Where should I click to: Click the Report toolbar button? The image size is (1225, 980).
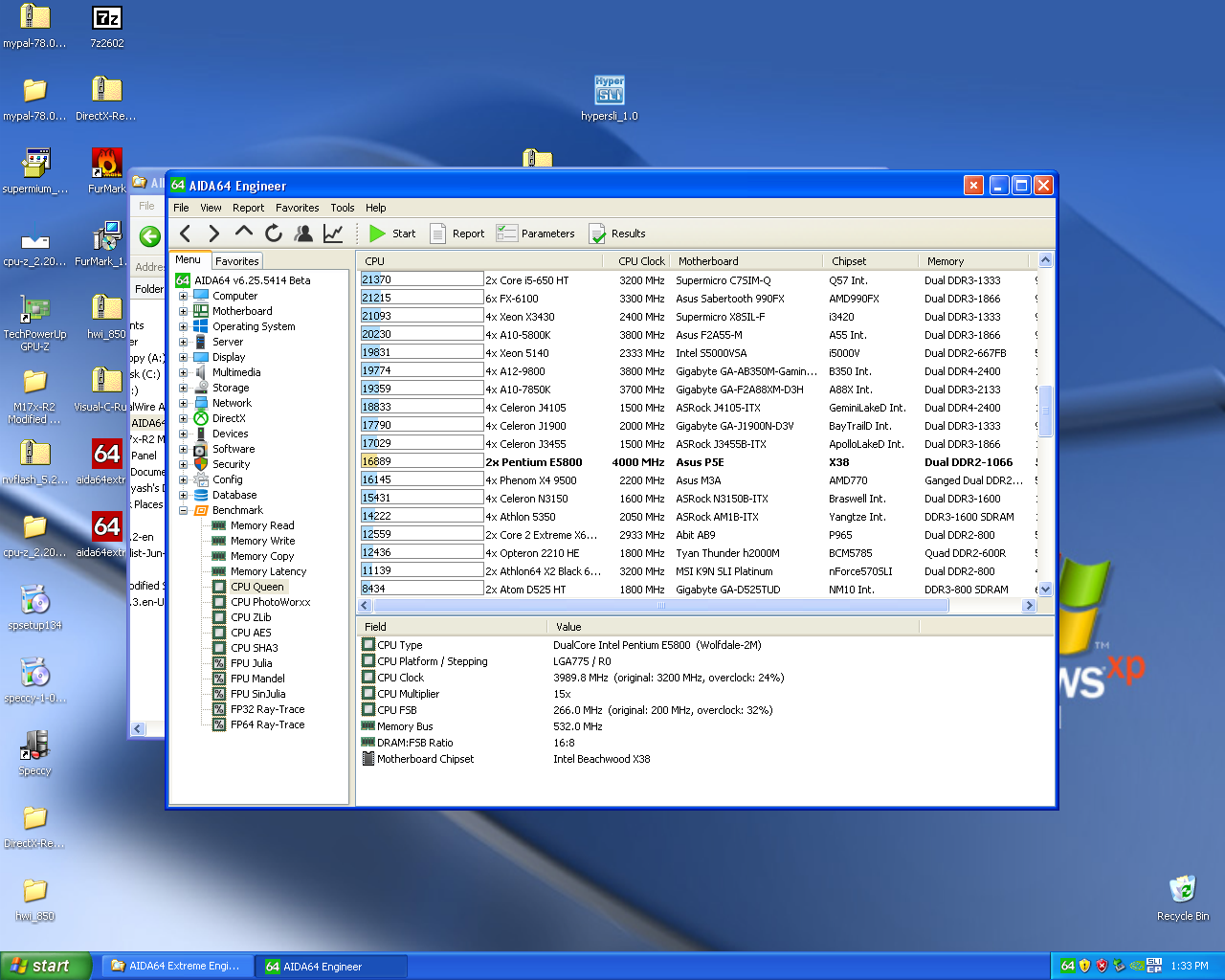pyautogui.click(x=457, y=234)
